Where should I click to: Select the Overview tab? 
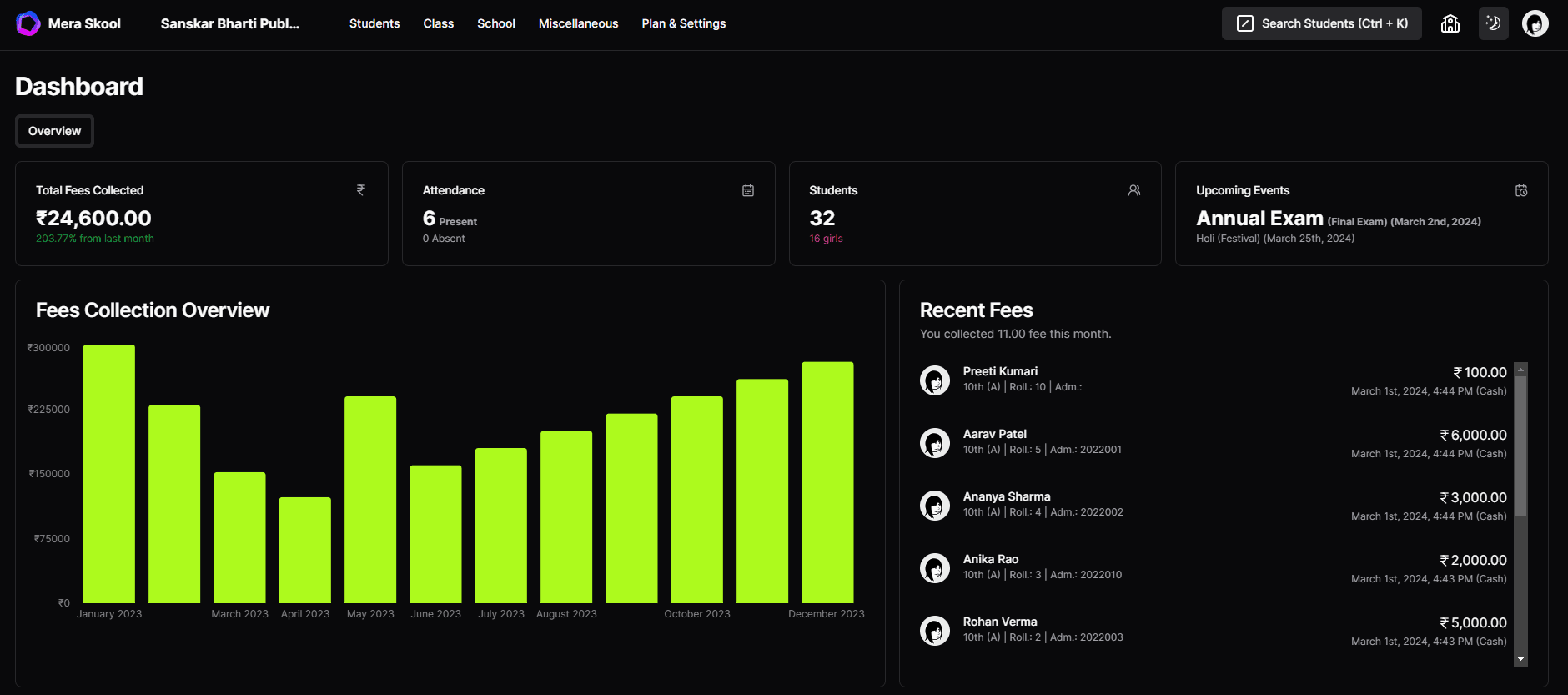[54, 131]
